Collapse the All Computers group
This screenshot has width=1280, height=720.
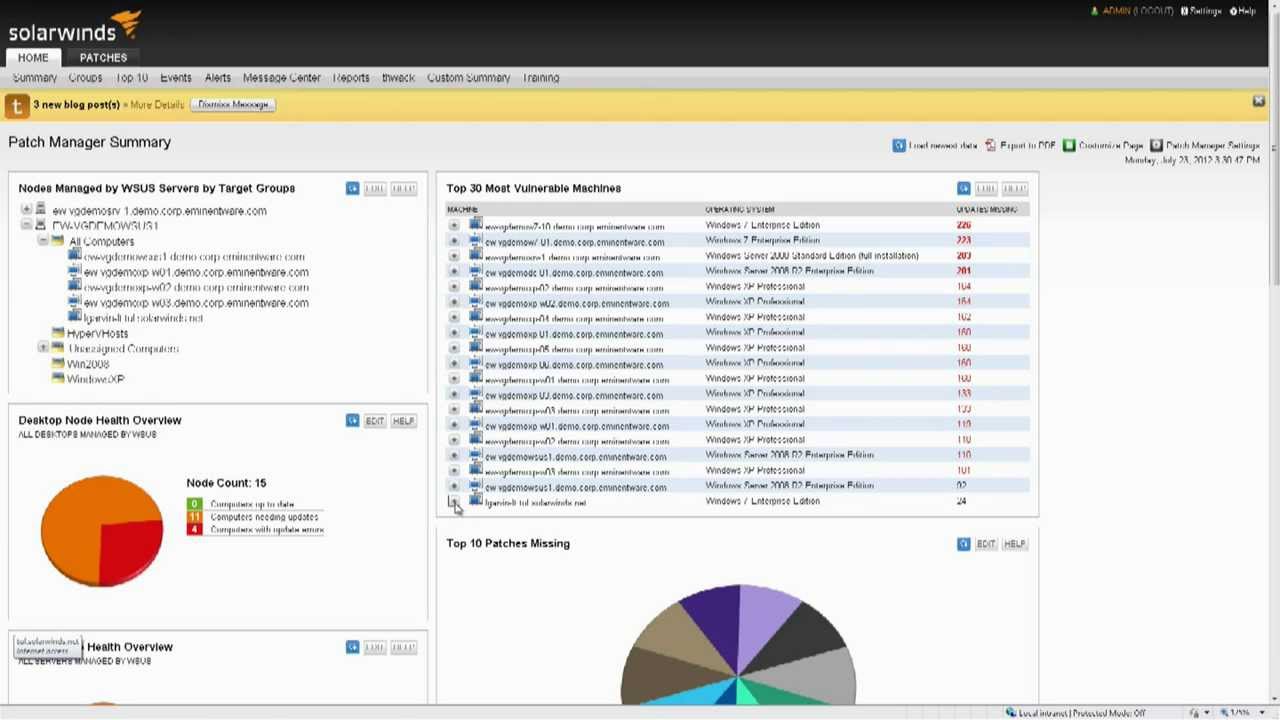pyautogui.click(x=43, y=241)
